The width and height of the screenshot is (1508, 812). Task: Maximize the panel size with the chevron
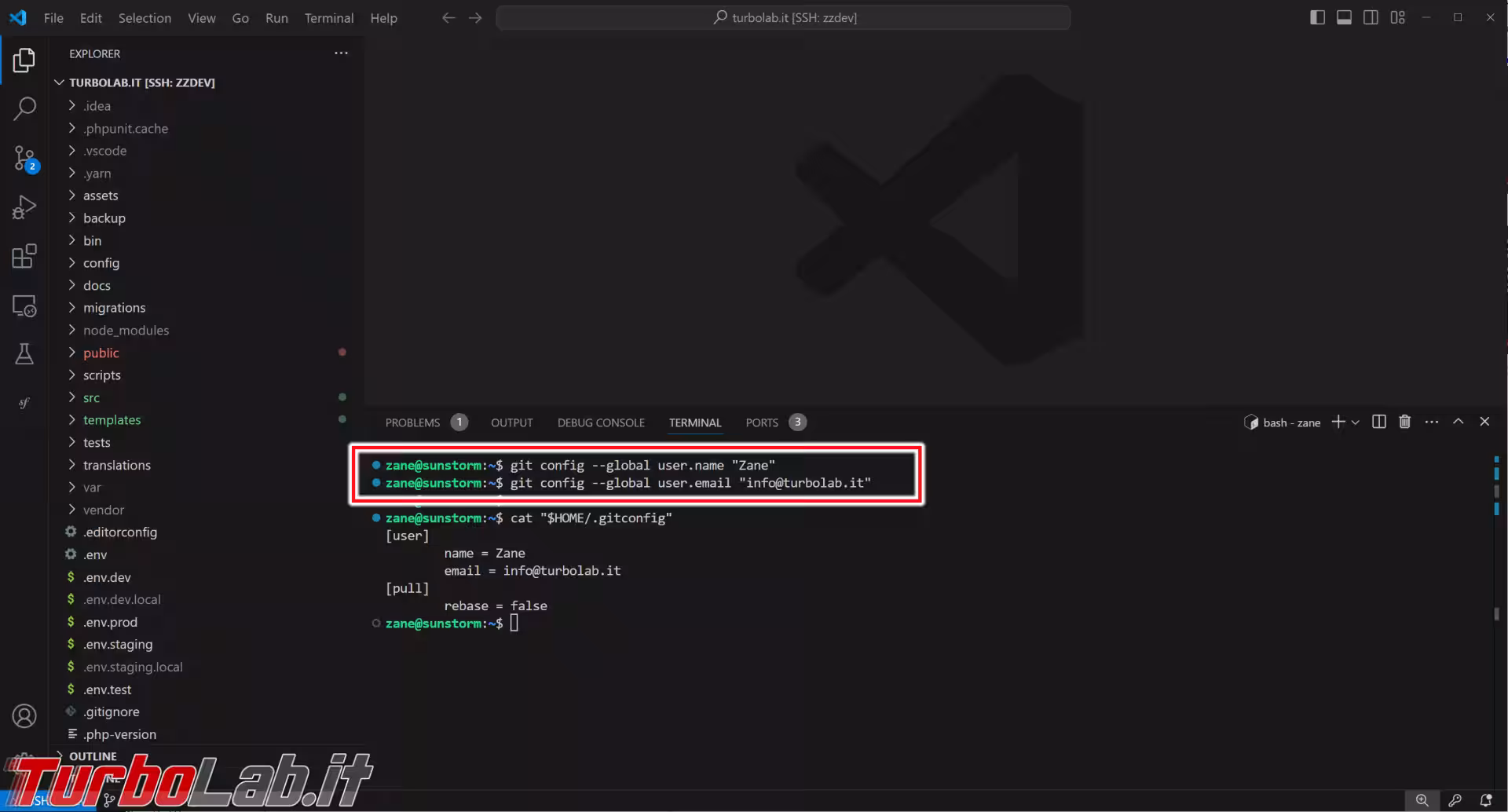(1458, 422)
